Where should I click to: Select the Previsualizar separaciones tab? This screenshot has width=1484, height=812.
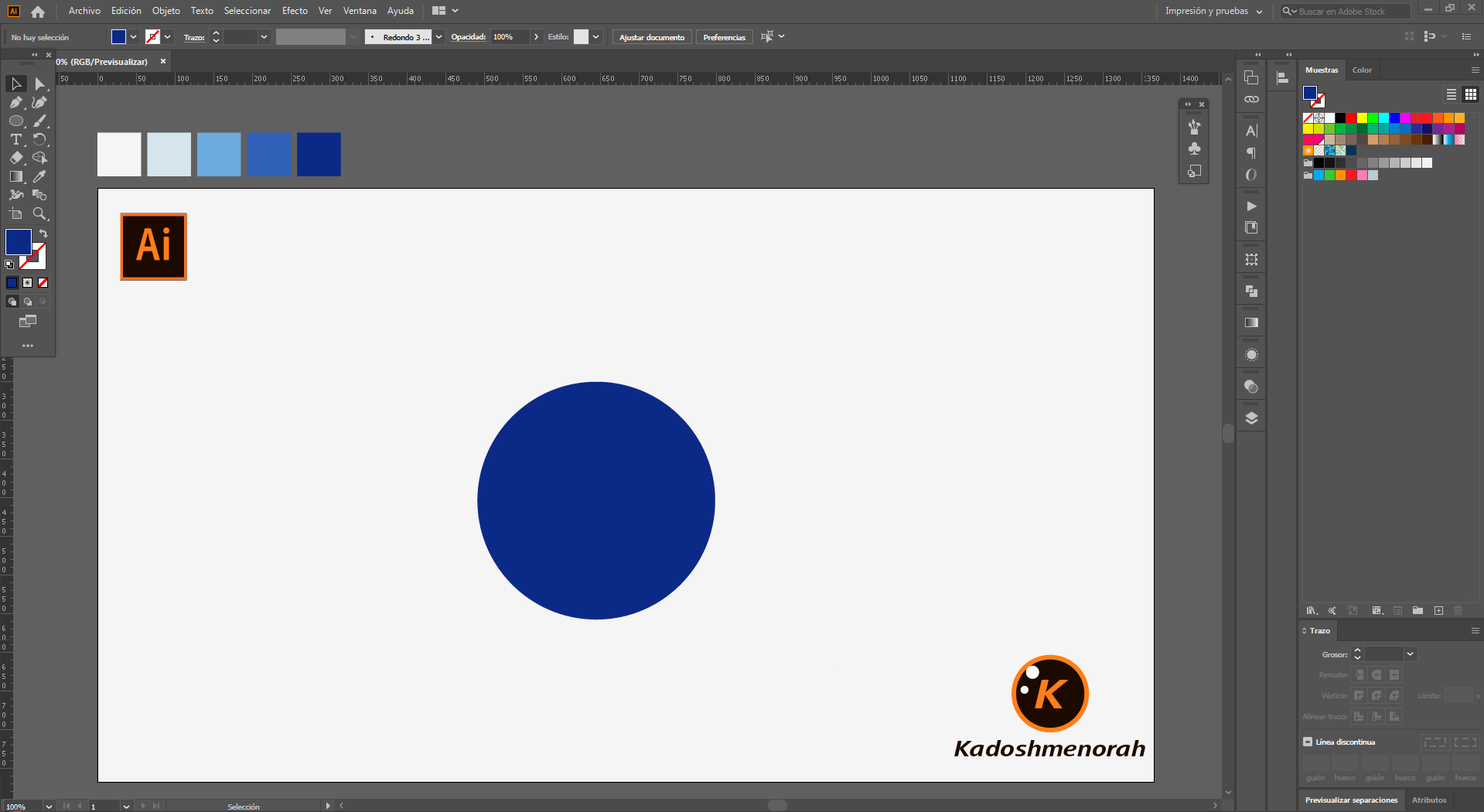pyautogui.click(x=1351, y=800)
